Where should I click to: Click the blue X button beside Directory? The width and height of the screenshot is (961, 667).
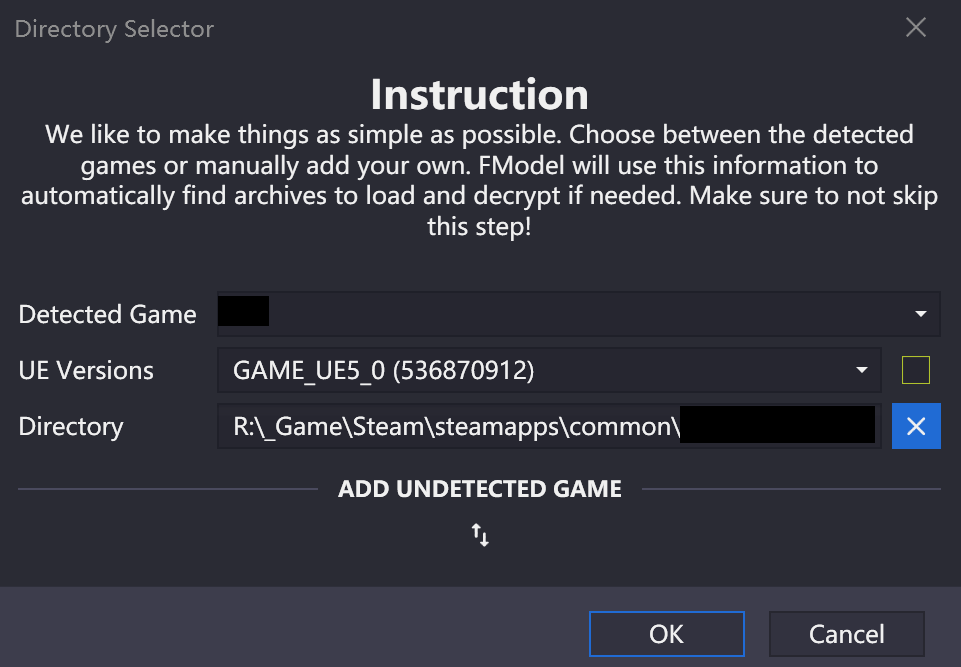pos(916,426)
